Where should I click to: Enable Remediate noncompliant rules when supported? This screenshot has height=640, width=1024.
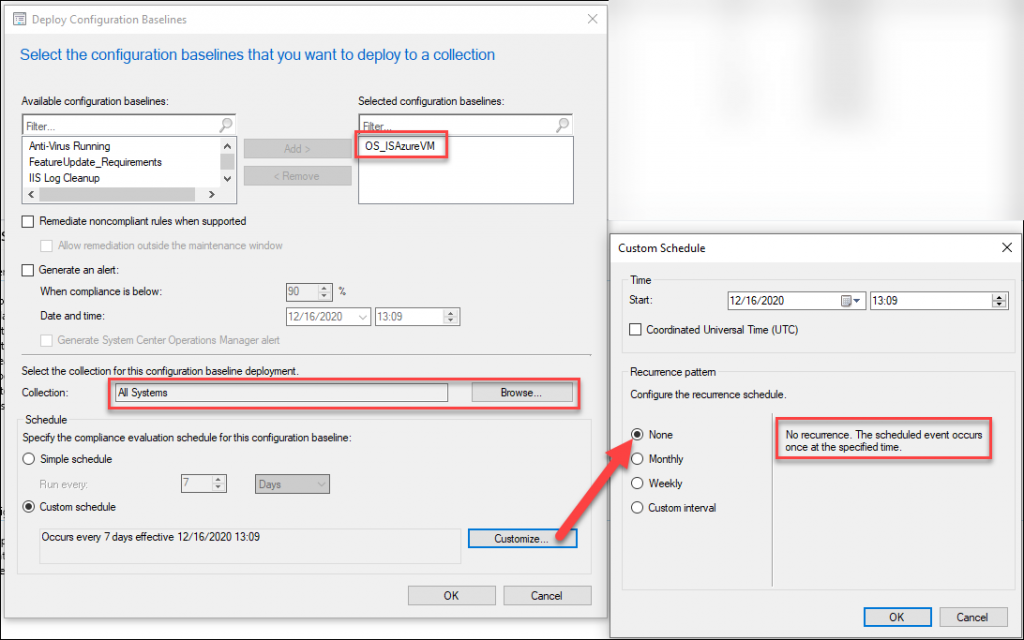click(28, 221)
